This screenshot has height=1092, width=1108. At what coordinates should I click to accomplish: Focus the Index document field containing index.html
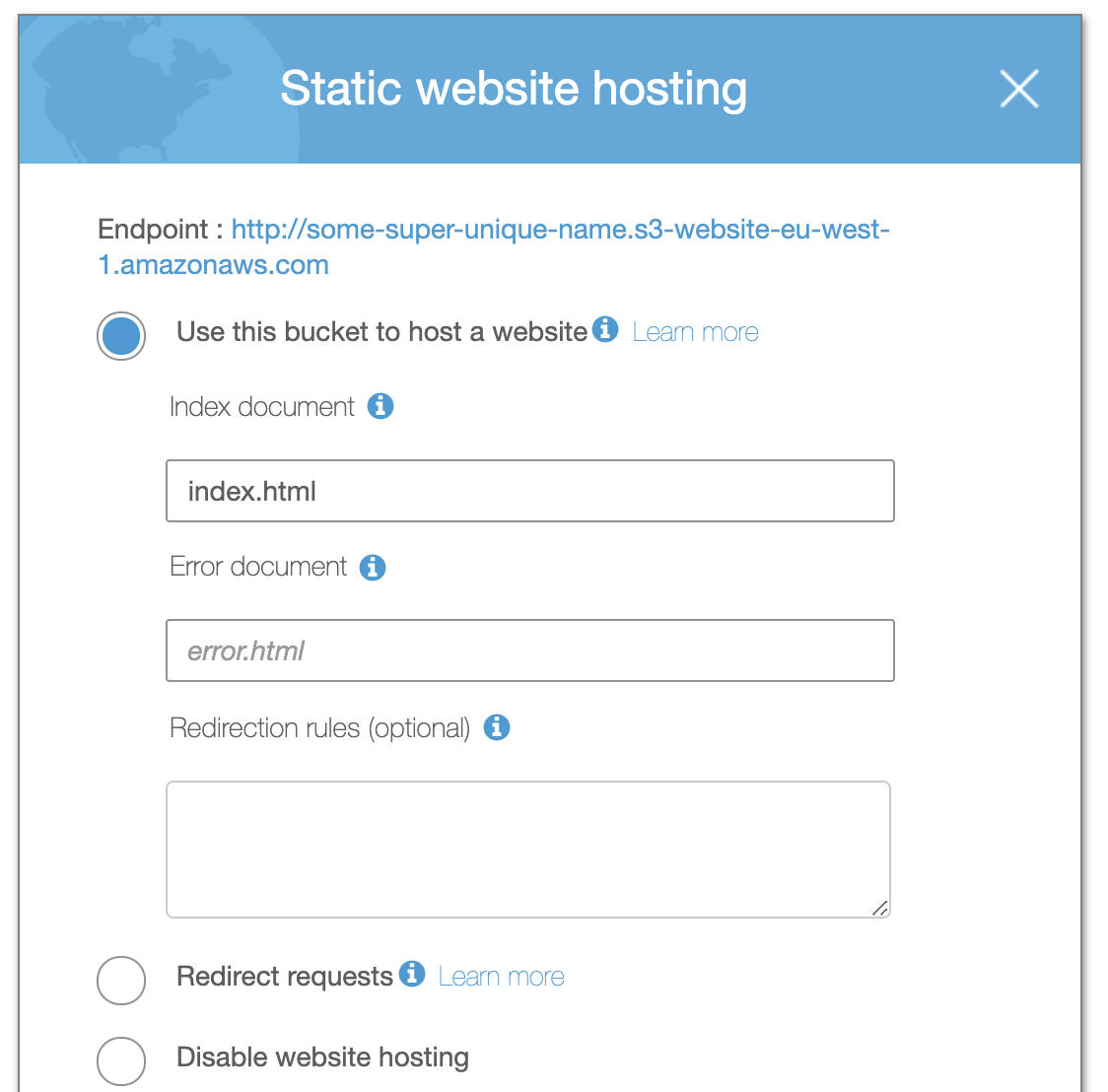pyautogui.click(x=529, y=491)
